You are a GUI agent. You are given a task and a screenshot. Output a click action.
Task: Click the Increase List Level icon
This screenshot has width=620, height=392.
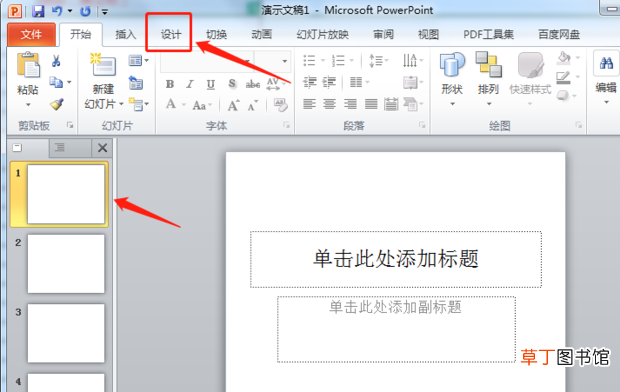[329, 82]
